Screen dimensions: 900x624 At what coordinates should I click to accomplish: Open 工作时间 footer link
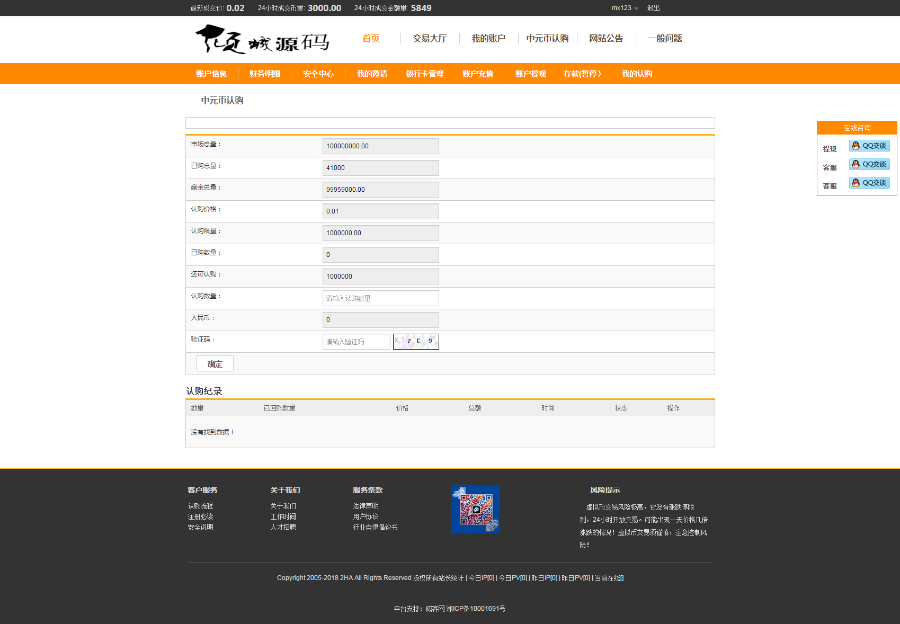pos(283,517)
